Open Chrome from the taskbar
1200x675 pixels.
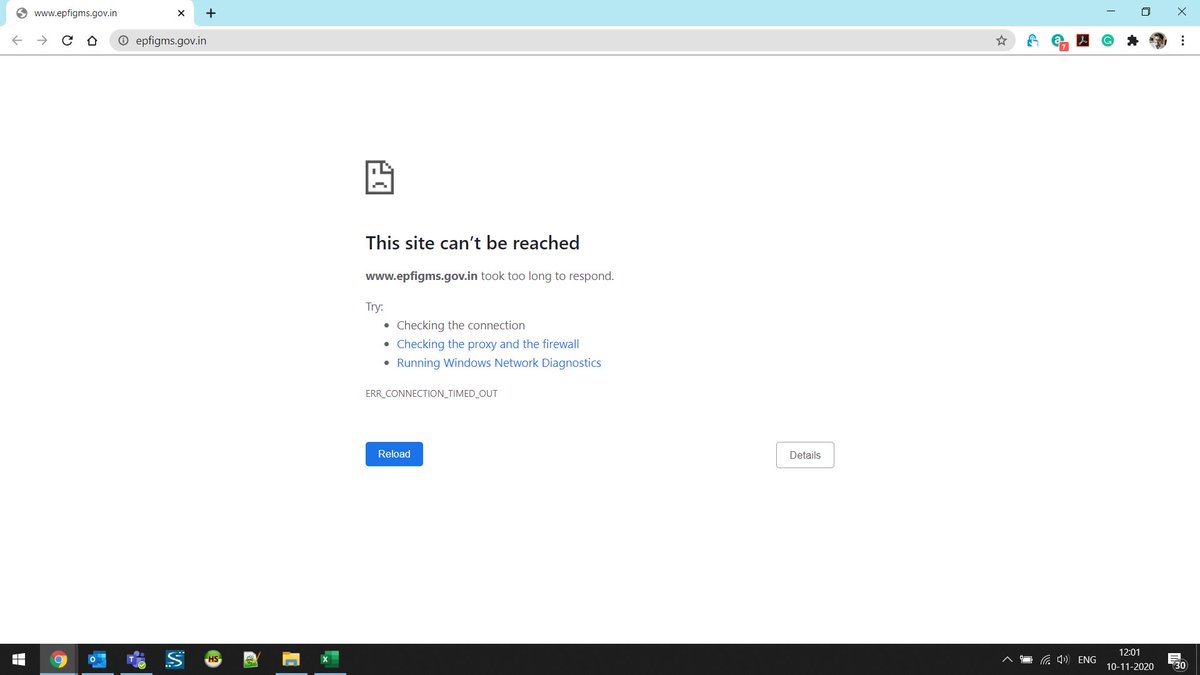click(58, 659)
